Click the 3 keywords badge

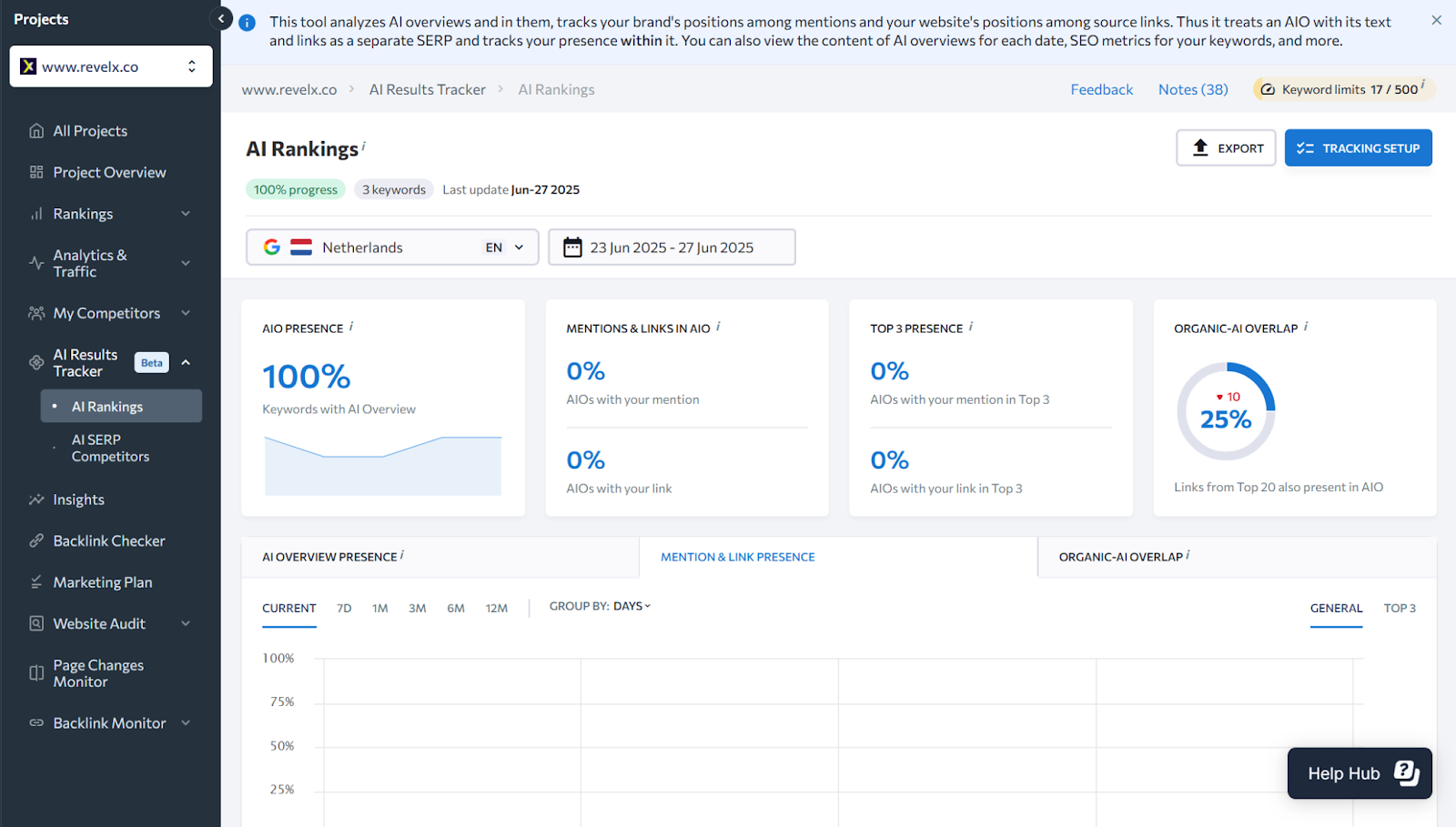click(393, 189)
